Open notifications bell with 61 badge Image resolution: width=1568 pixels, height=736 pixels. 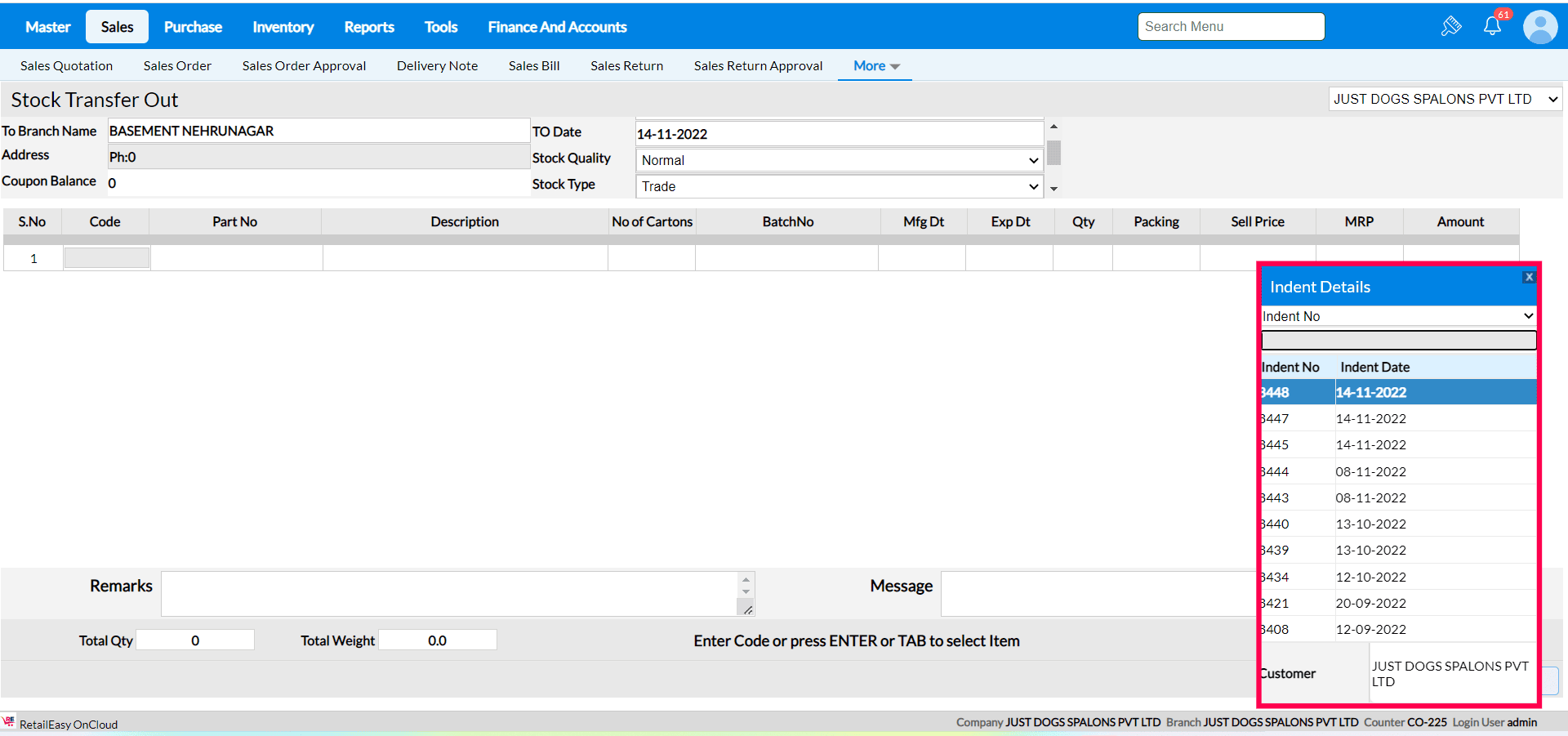[1492, 26]
